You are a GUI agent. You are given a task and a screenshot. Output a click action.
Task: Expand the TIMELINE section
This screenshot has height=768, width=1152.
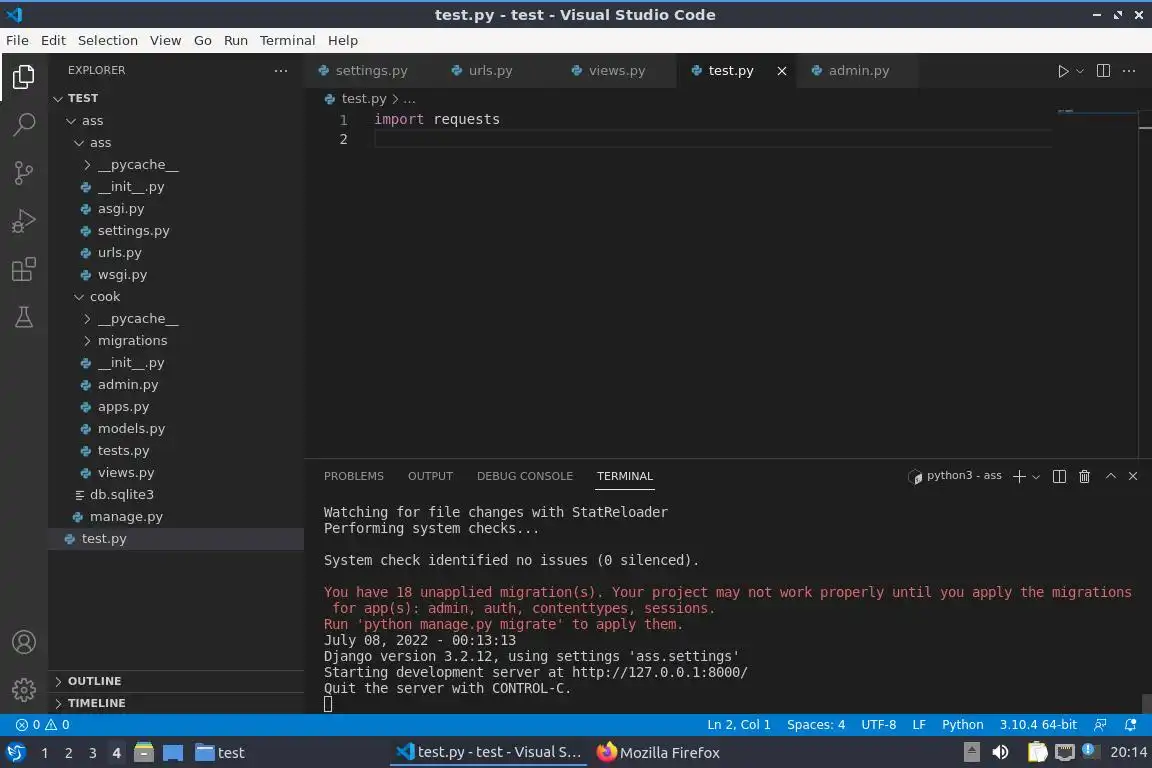click(176, 703)
